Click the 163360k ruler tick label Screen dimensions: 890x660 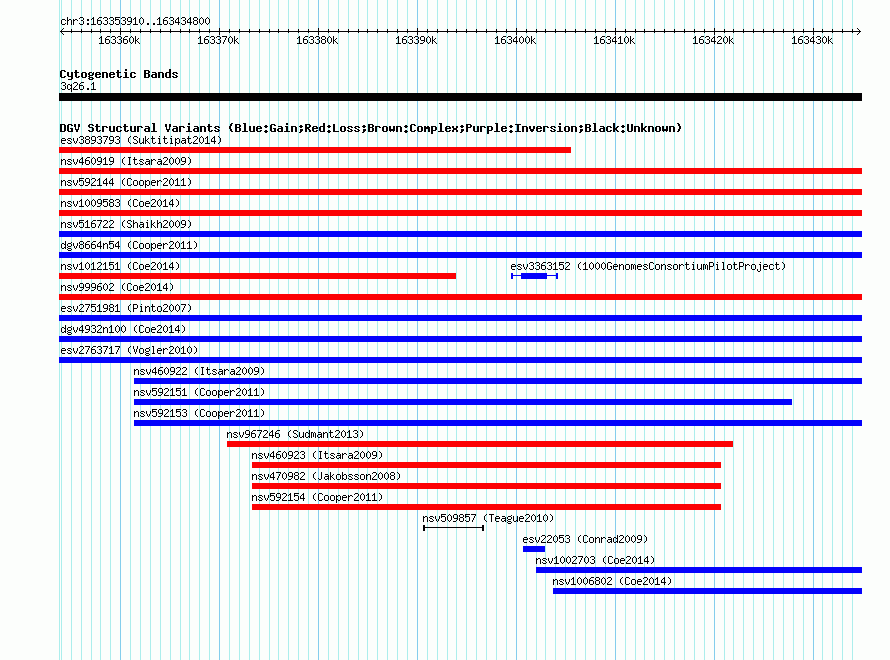(x=119, y=40)
